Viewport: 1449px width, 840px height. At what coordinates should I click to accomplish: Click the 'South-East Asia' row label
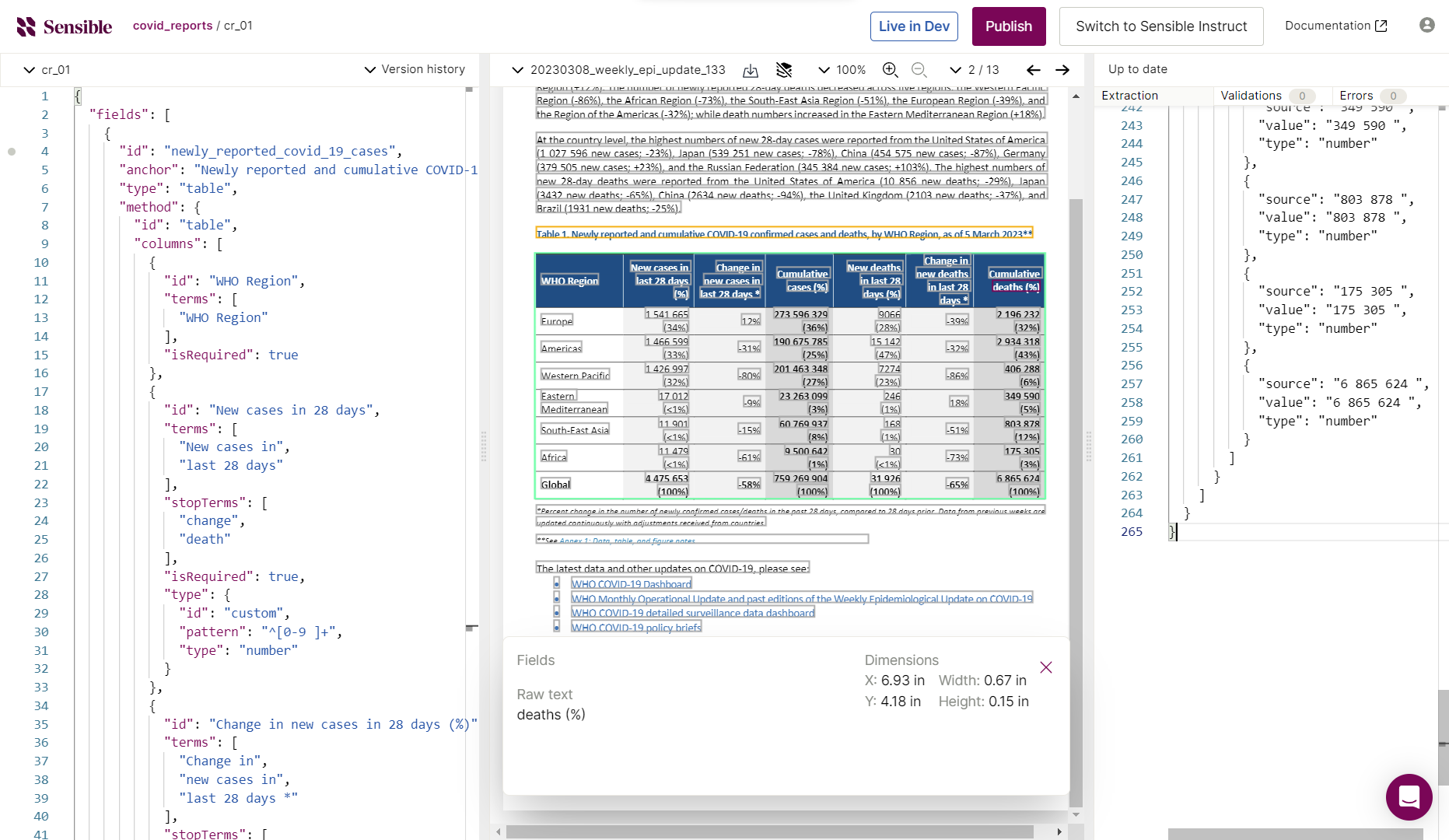[575, 430]
